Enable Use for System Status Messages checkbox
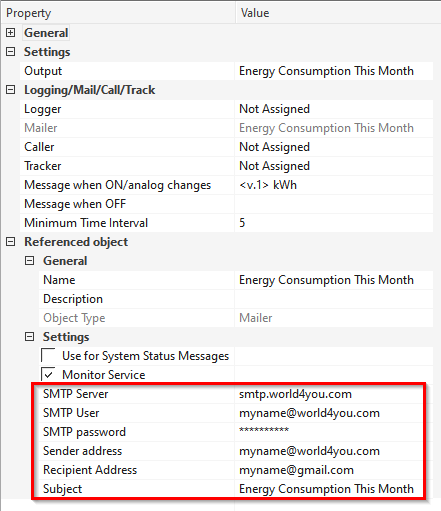 click(x=49, y=356)
